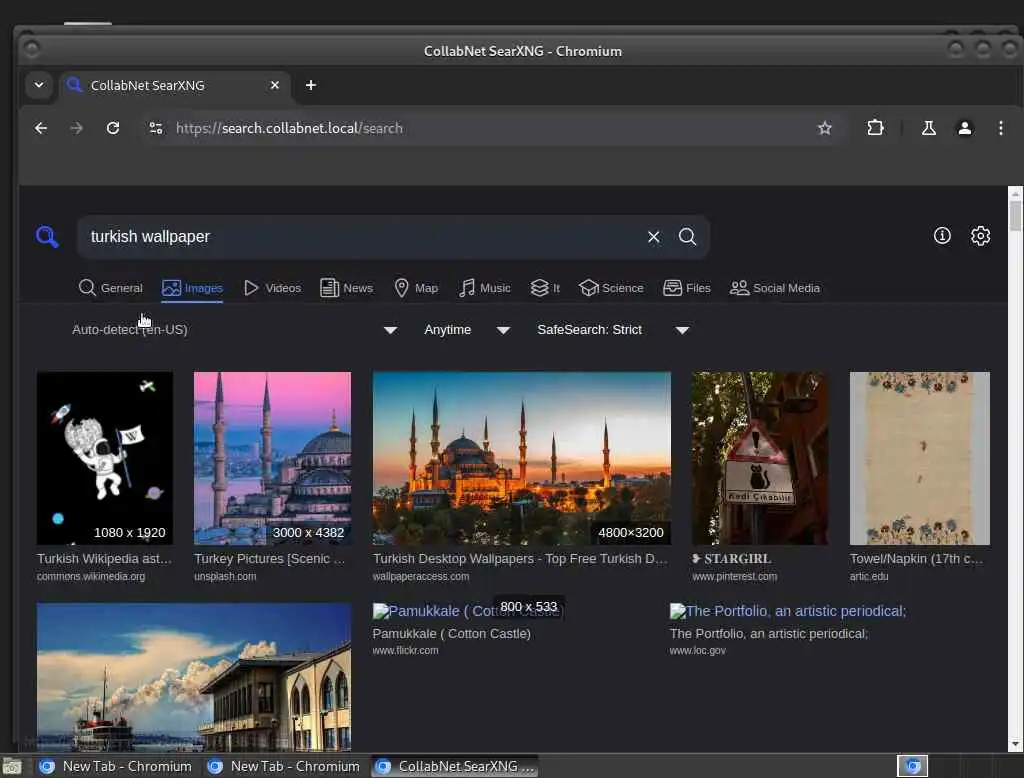1024x778 pixels.
Task: Open The Portfolio artistic periodical link
Action: [x=787, y=611]
